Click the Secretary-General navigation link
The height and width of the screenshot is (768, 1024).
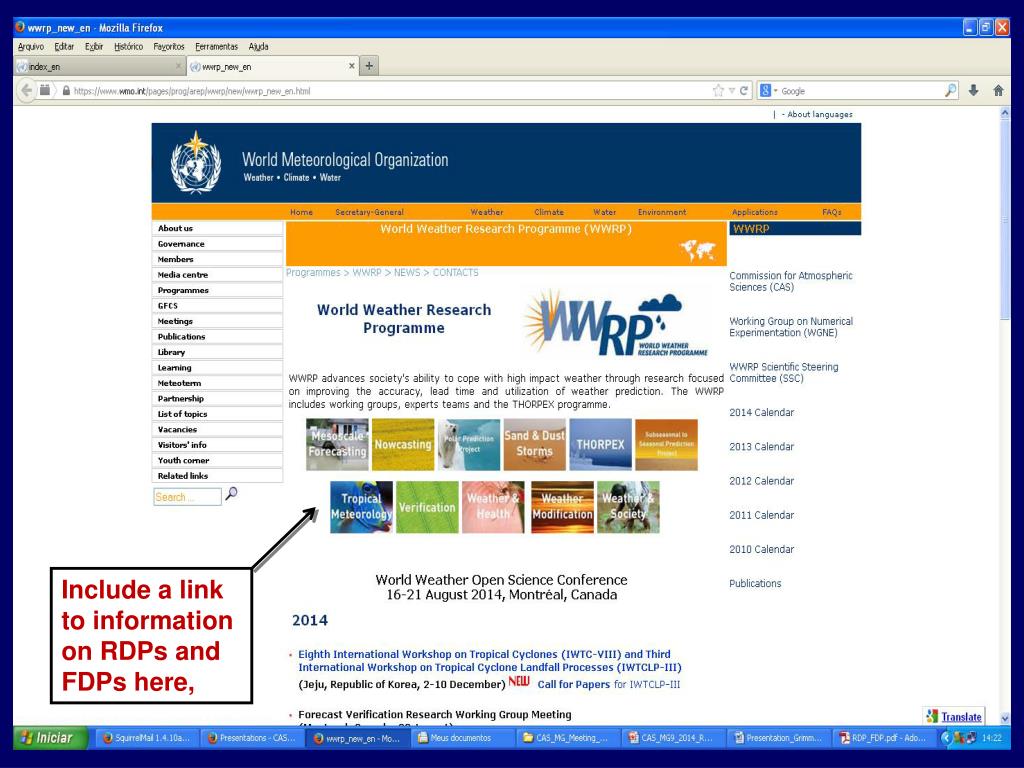tap(369, 212)
